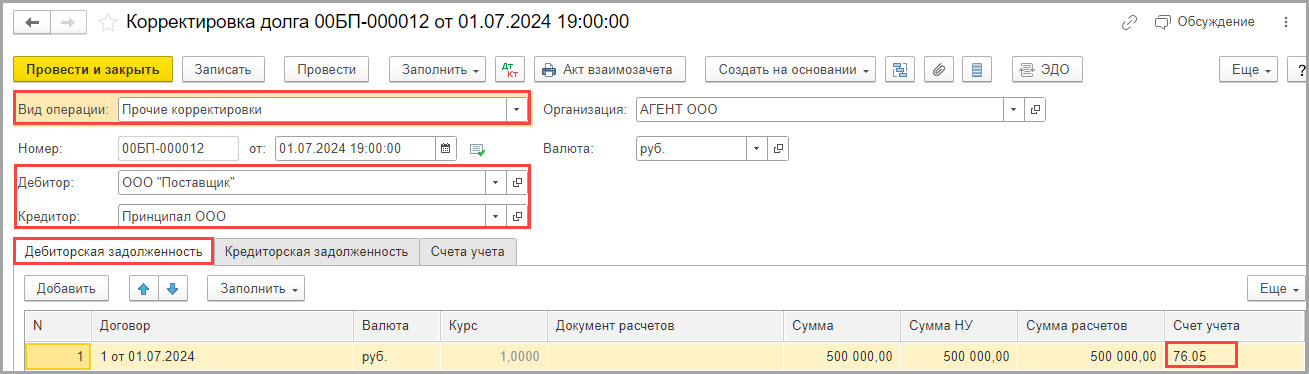The image size is (1309, 374).
Task: Click the Курс column header
Action: tap(494, 326)
